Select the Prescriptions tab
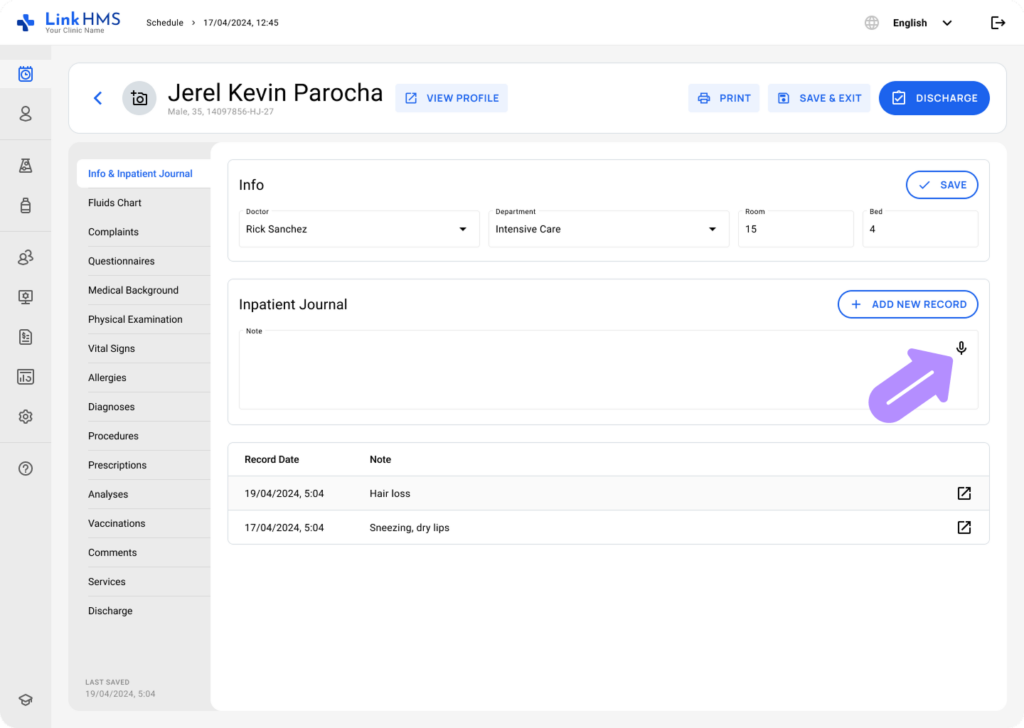The height and width of the screenshot is (728, 1024). coord(117,465)
